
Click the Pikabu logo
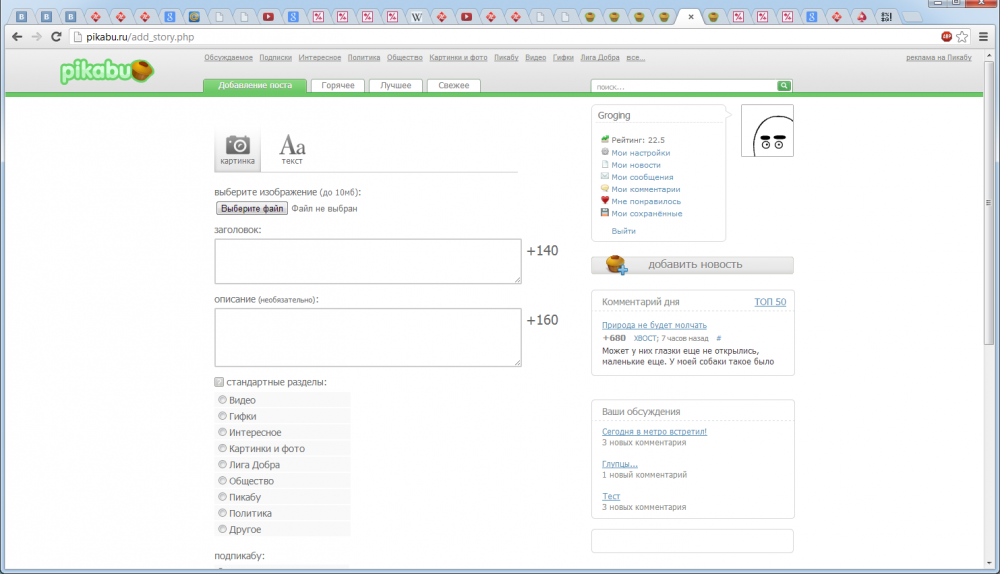pos(105,71)
